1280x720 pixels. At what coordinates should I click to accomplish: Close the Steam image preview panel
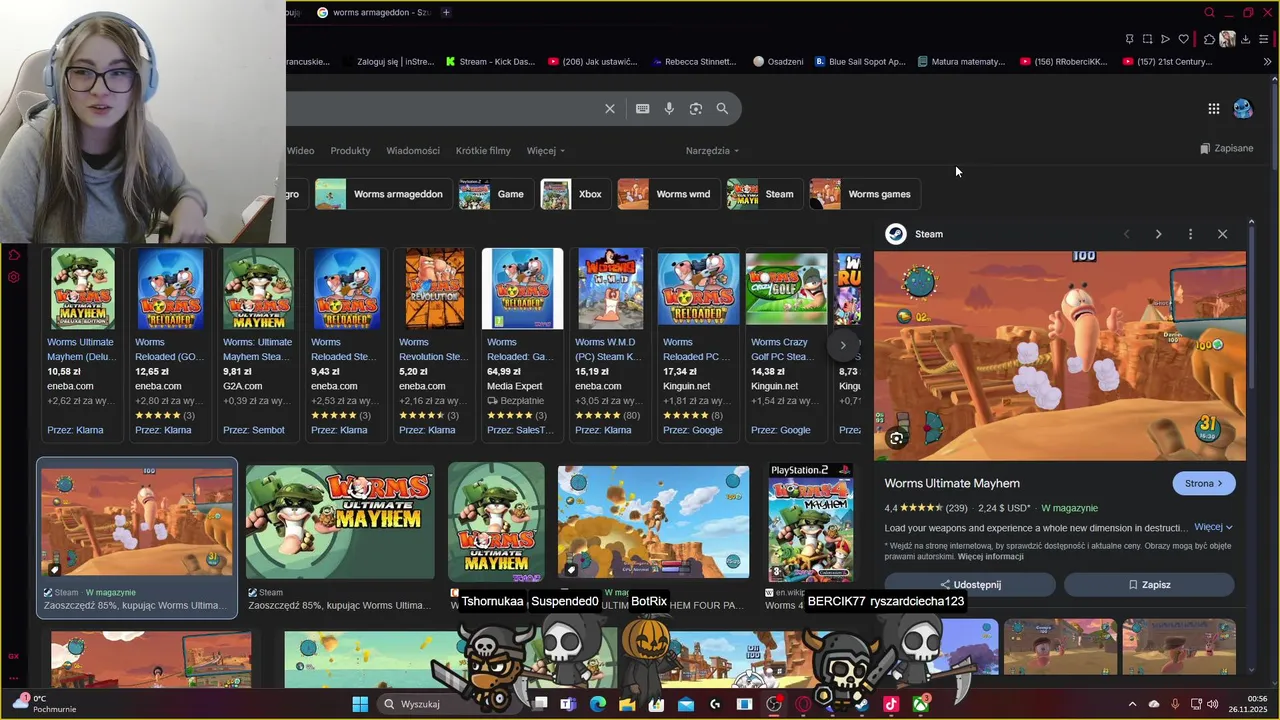pyautogui.click(x=1222, y=234)
